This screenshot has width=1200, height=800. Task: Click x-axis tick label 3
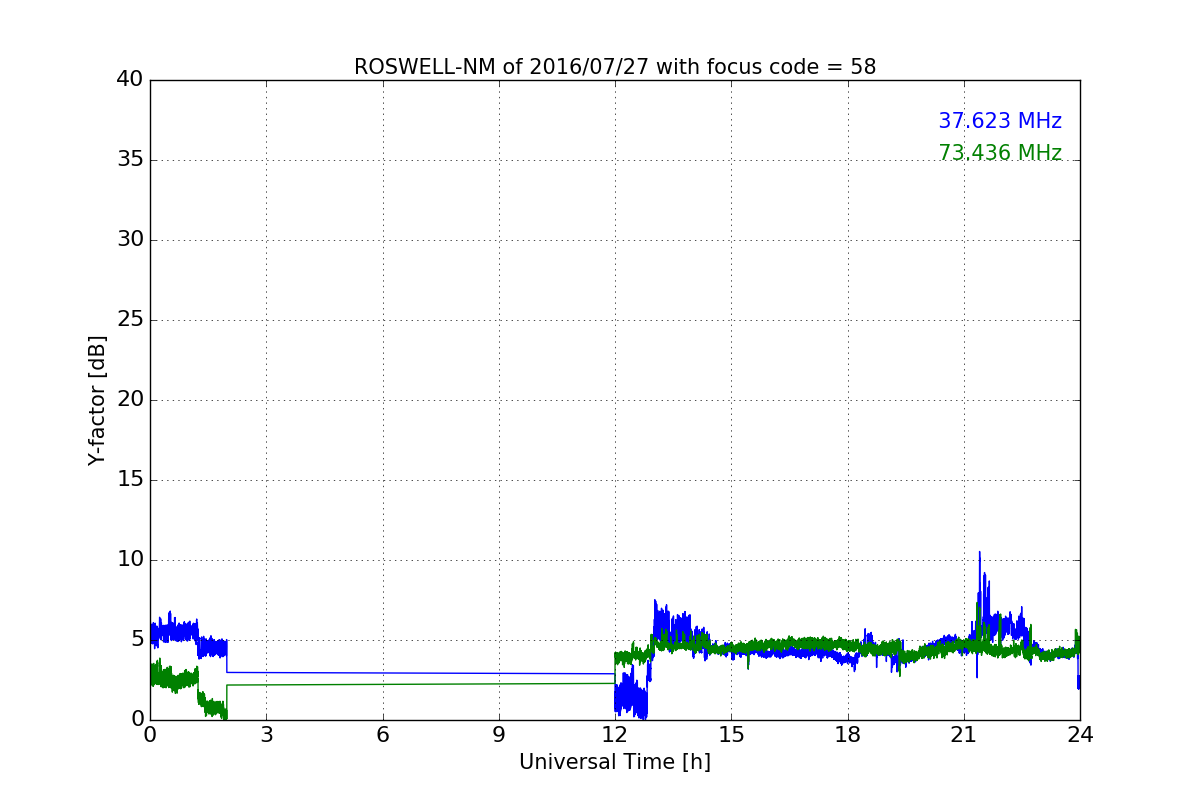266,735
